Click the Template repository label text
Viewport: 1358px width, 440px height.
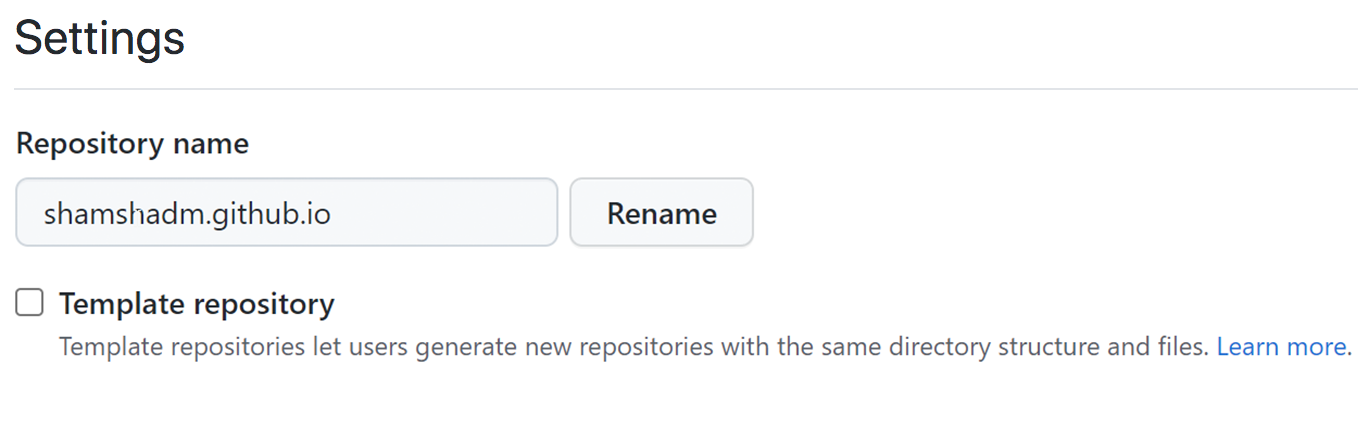(x=197, y=303)
